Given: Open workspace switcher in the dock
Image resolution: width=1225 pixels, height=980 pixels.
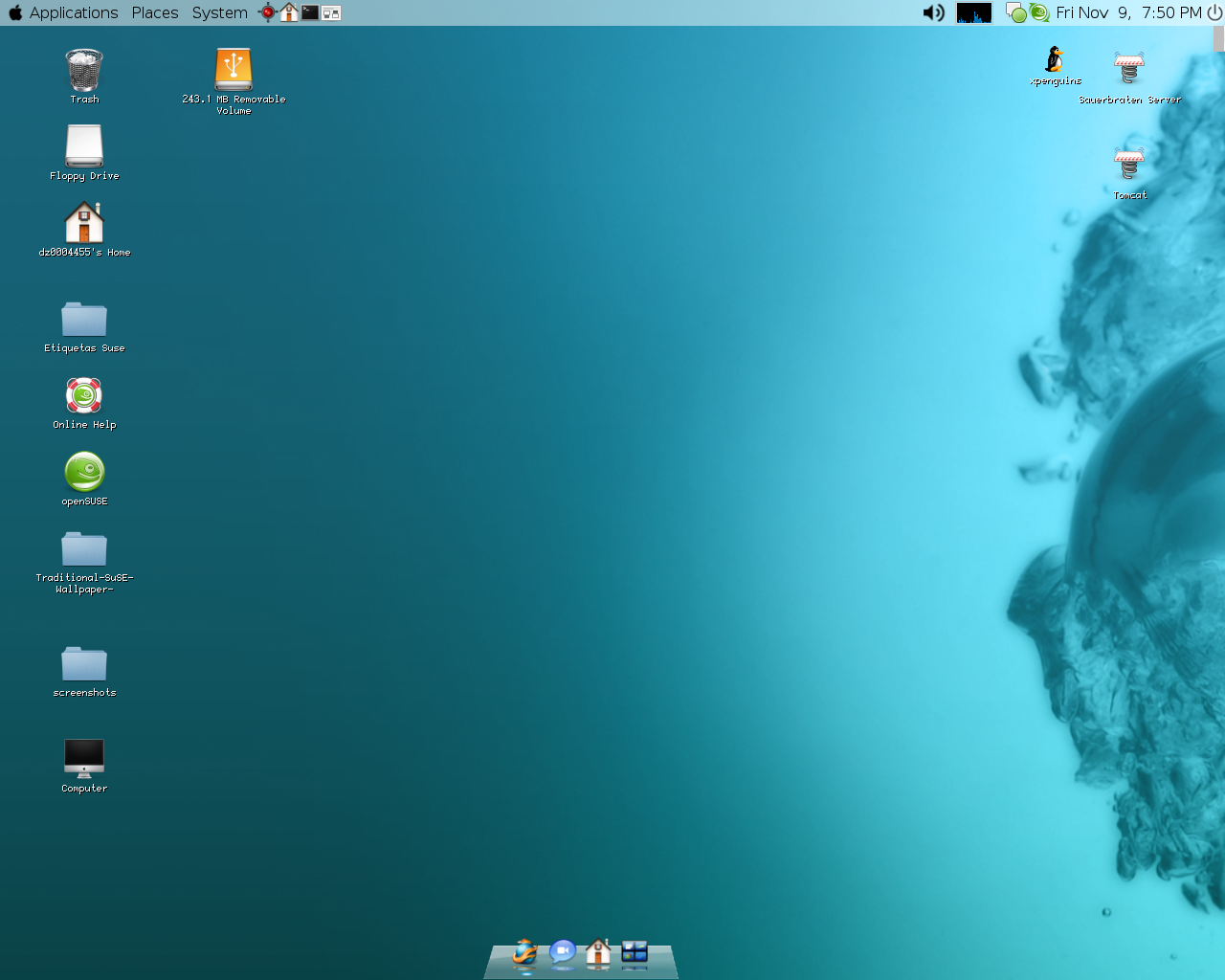Looking at the screenshot, I should click(635, 953).
